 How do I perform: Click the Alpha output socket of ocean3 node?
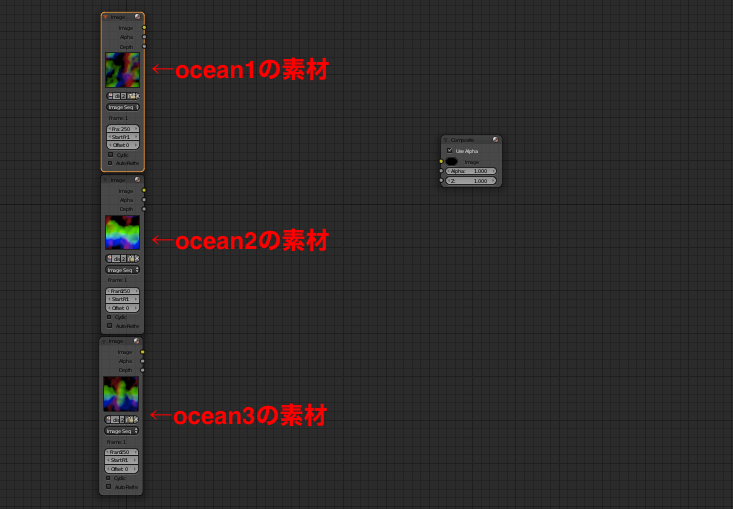click(x=142, y=361)
